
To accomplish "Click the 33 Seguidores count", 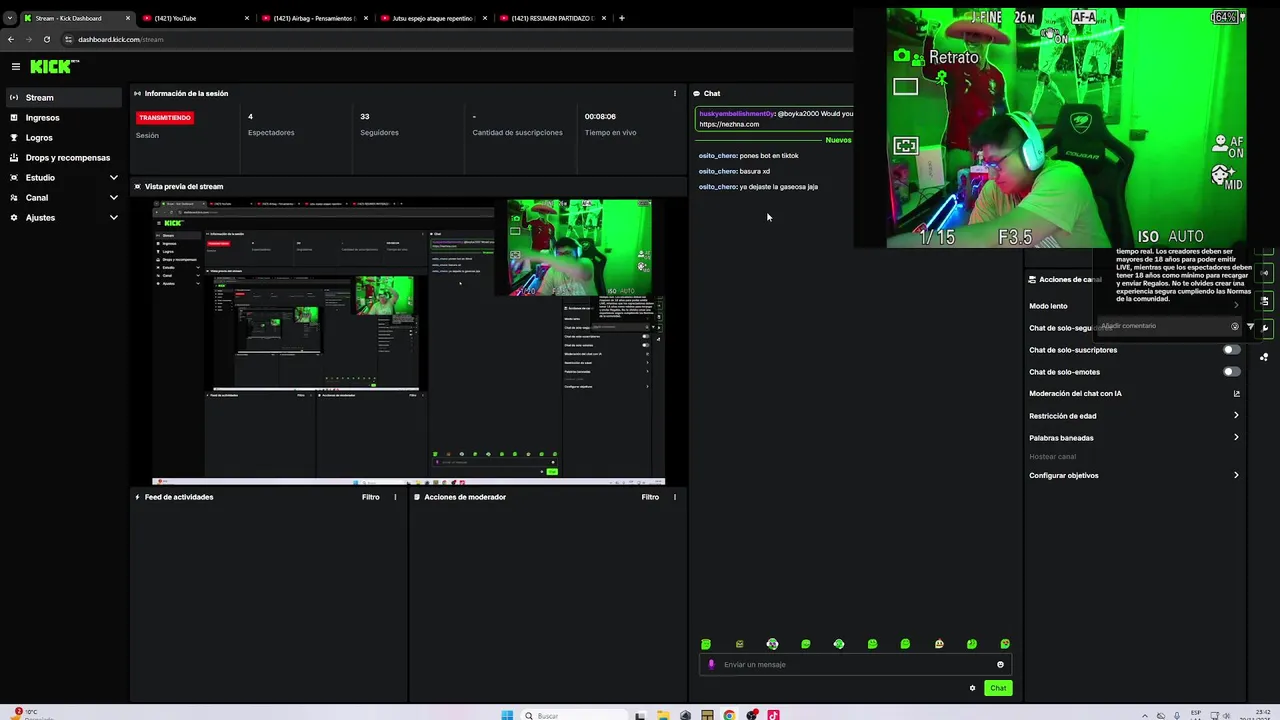I will [365, 117].
